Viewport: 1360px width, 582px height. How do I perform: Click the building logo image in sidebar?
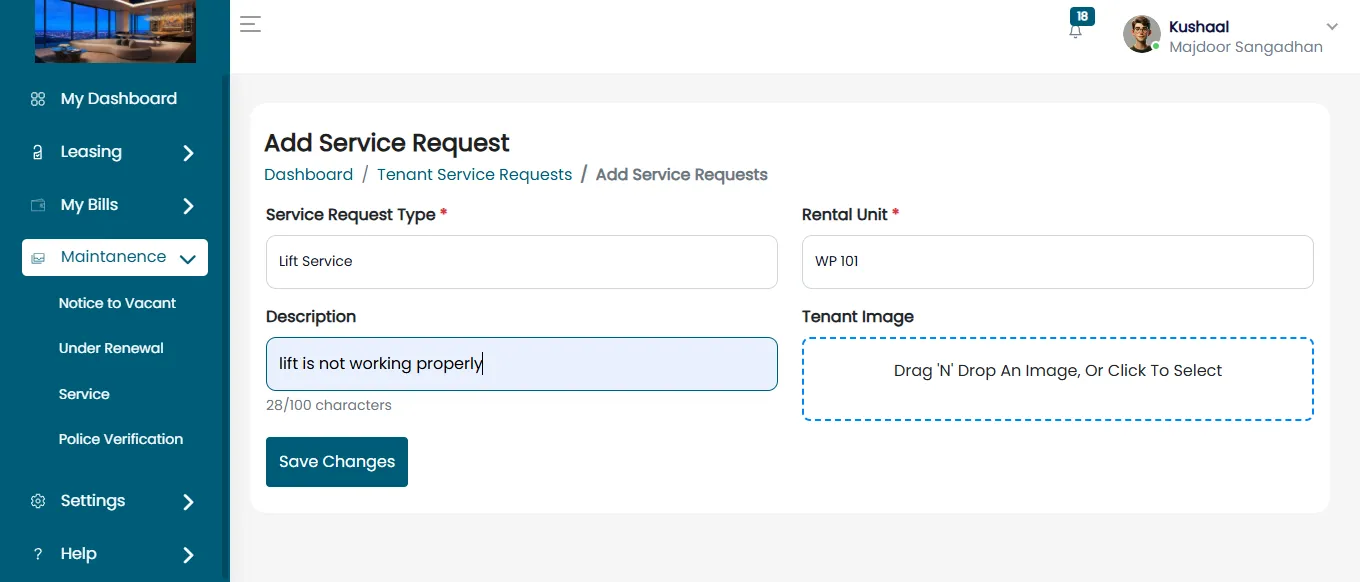tap(115, 31)
